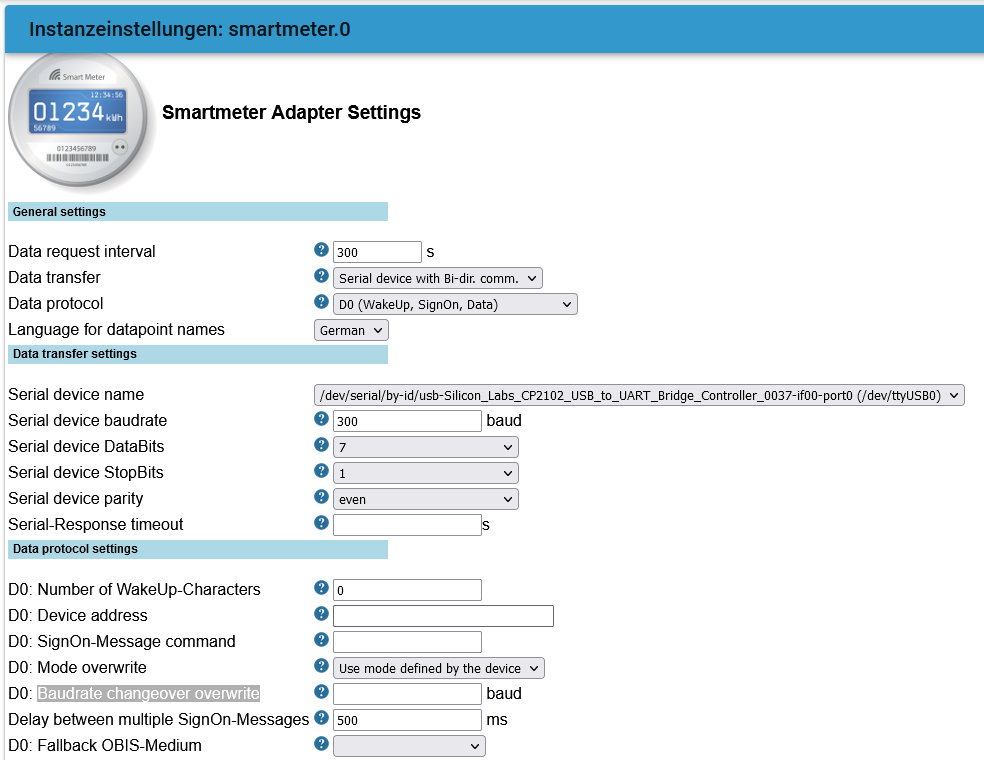Open the D0 Mode overwrite dropdown
The image size is (984, 760).
tap(439, 668)
